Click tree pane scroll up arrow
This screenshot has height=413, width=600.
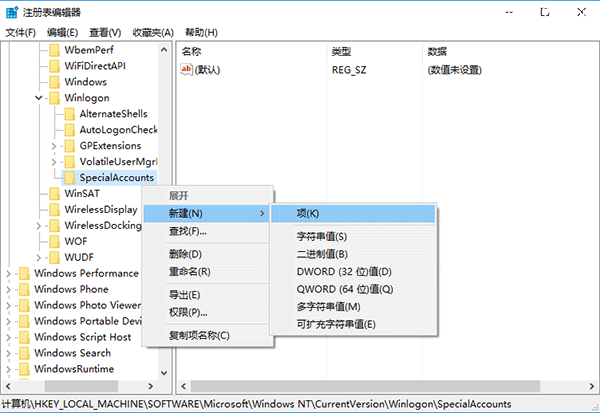[164, 50]
